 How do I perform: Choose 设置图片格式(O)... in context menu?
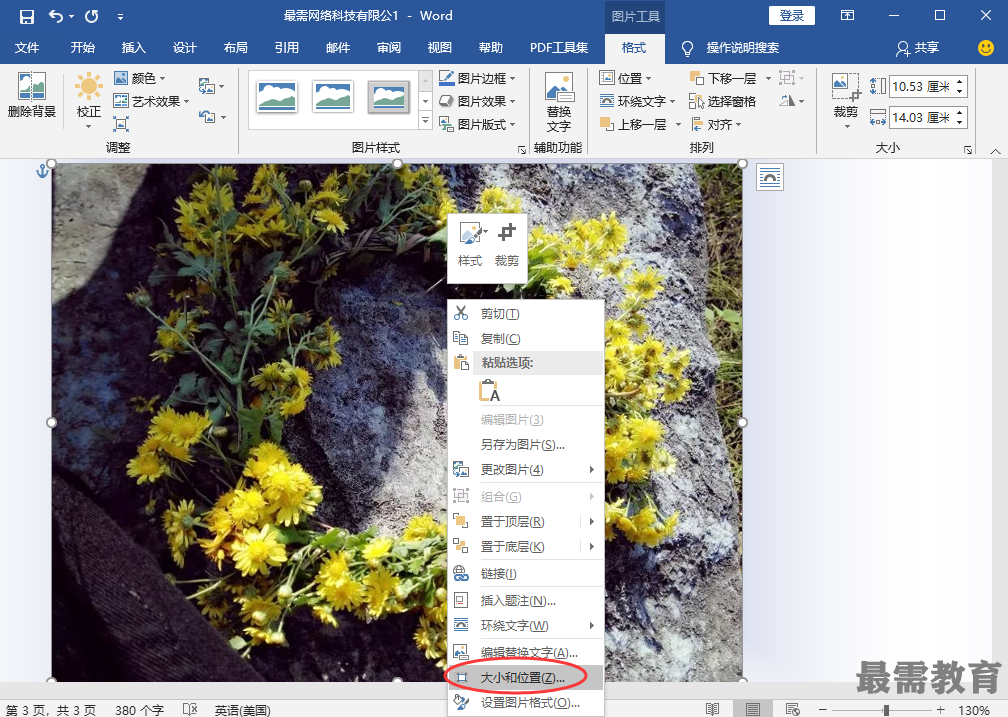pos(526,703)
